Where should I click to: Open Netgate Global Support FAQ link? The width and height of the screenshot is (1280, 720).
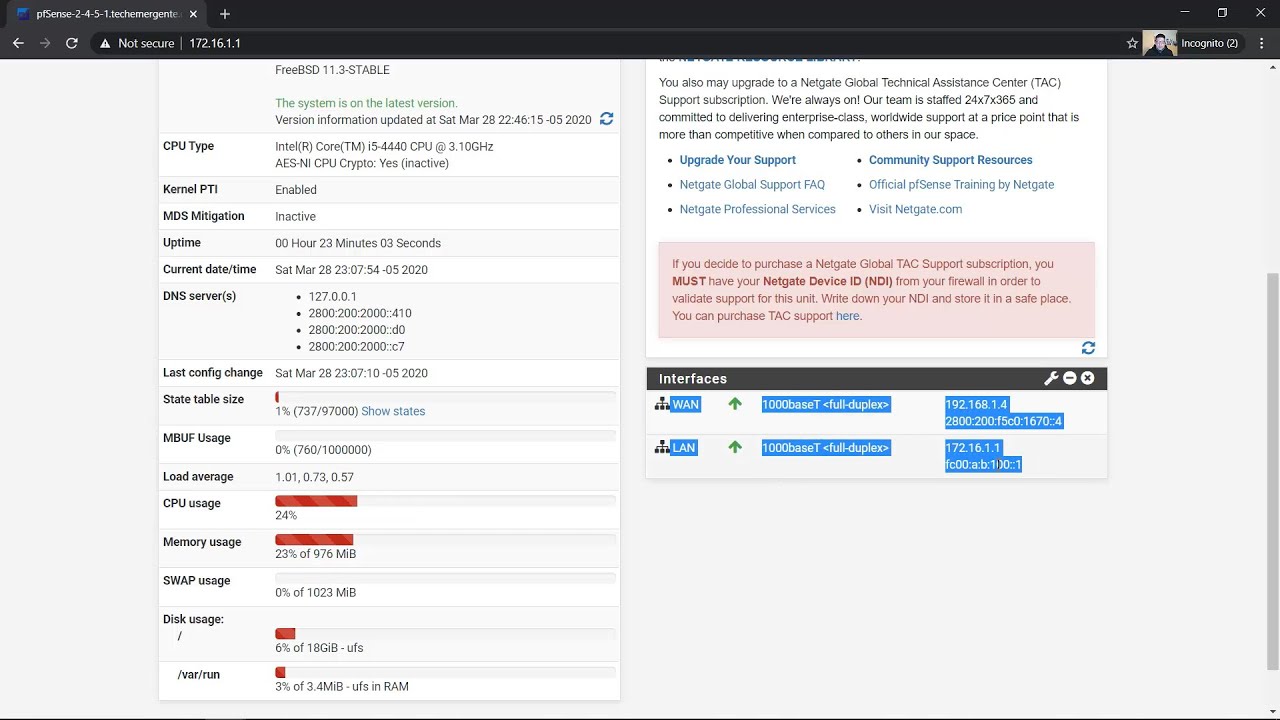752,185
